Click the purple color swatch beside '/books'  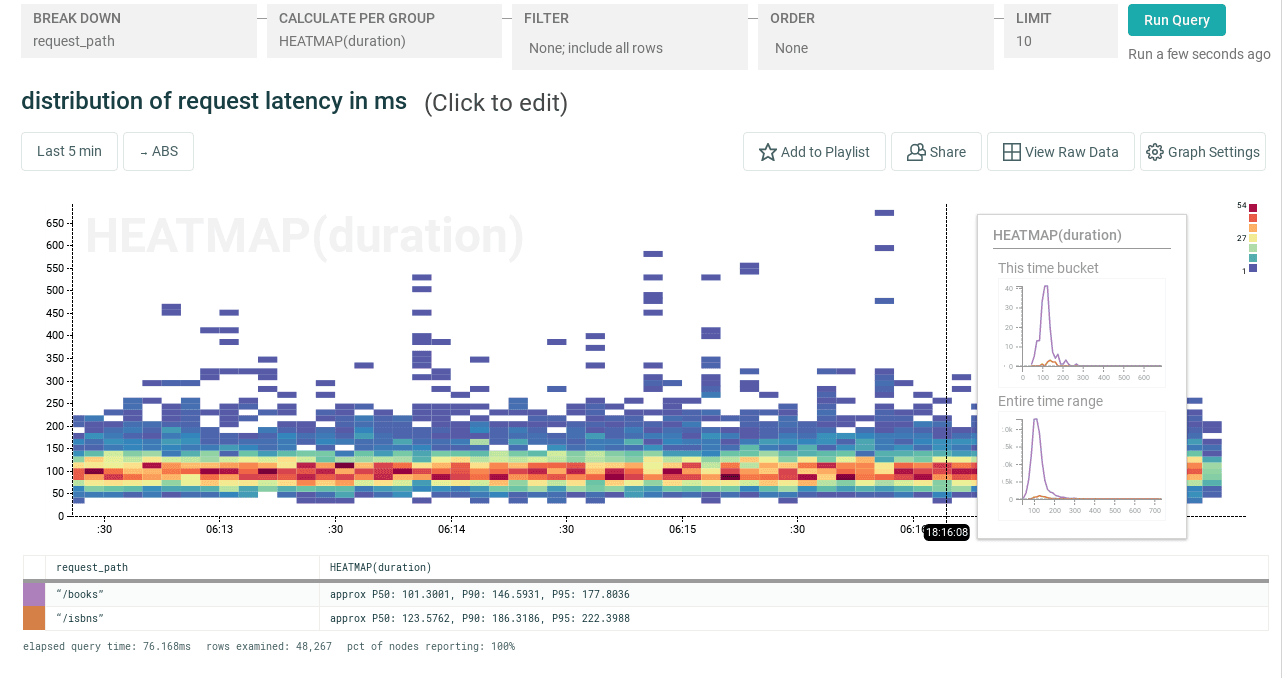[x=34, y=593]
